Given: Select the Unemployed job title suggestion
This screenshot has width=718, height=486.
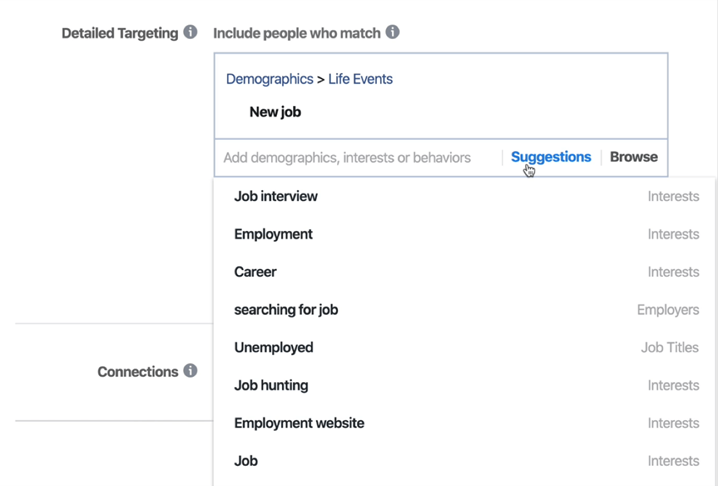Looking at the screenshot, I should pyautogui.click(x=464, y=348).
